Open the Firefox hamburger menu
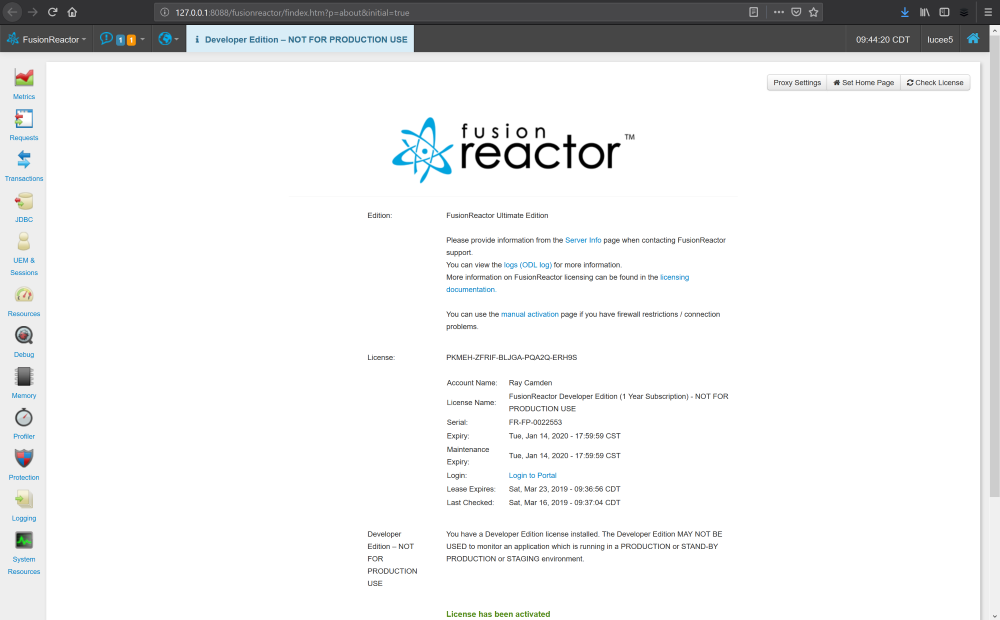1000x620 pixels. coord(988,12)
